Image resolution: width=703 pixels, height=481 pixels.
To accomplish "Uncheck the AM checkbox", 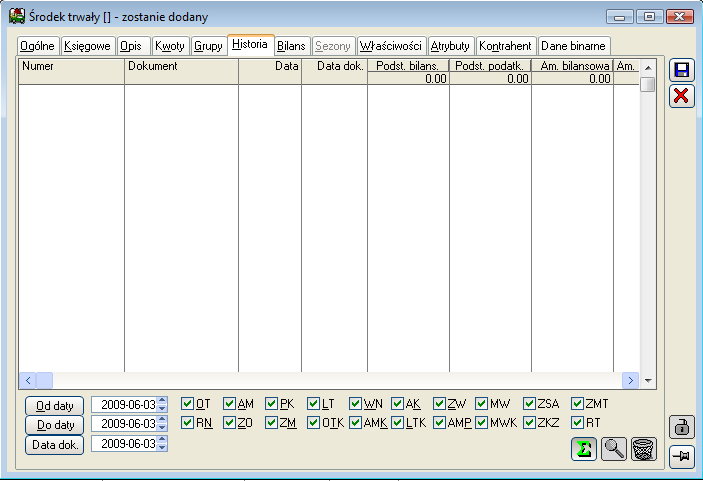I will 230,404.
